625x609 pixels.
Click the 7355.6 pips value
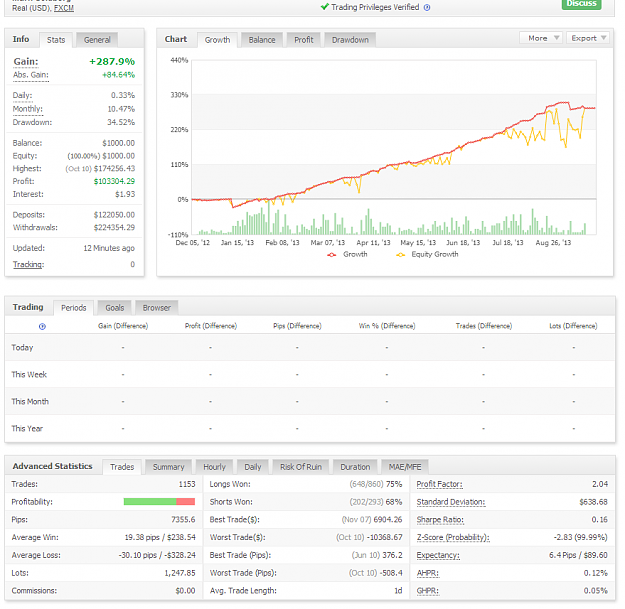click(183, 520)
